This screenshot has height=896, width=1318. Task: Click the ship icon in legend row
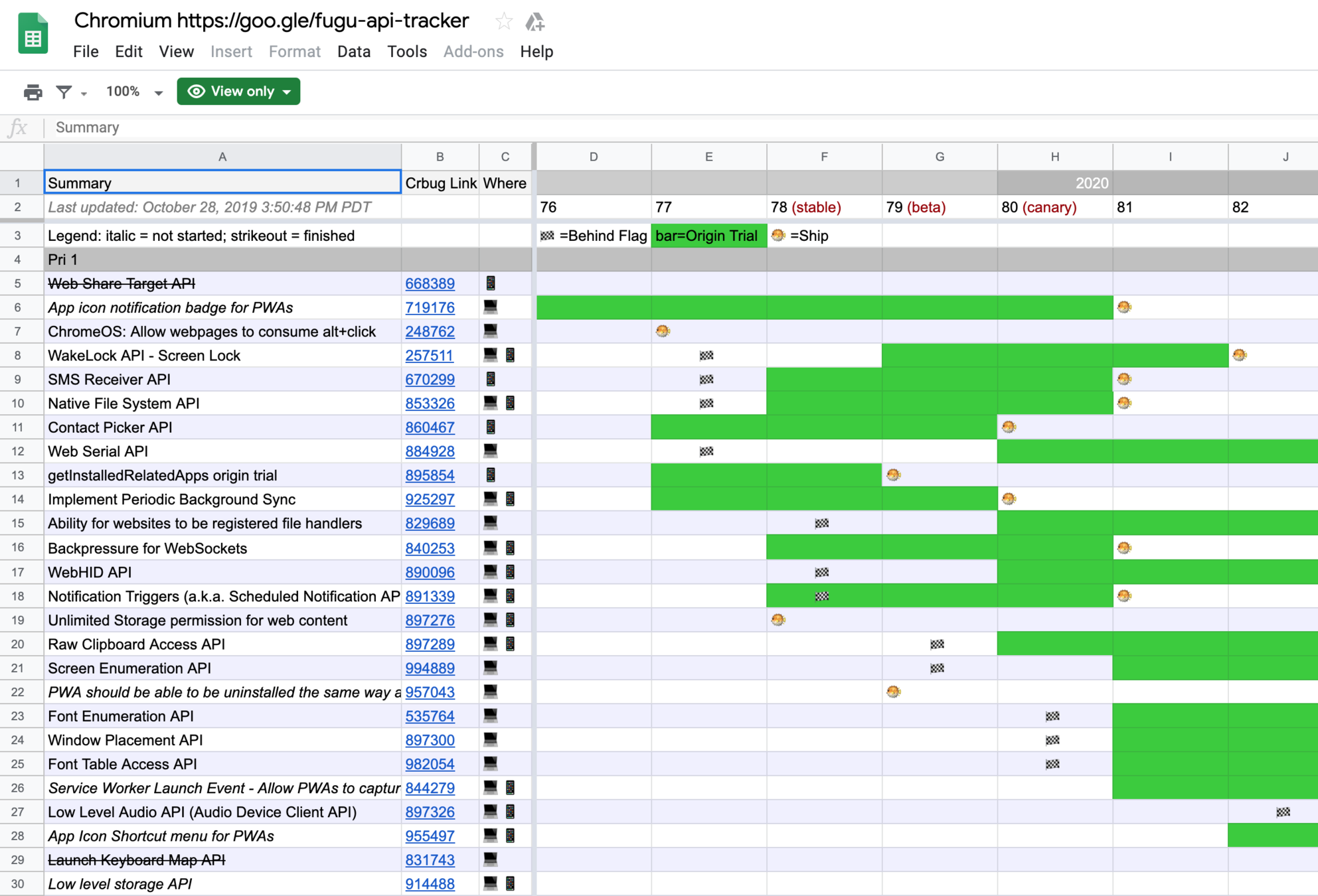click(x=778, y=235)
